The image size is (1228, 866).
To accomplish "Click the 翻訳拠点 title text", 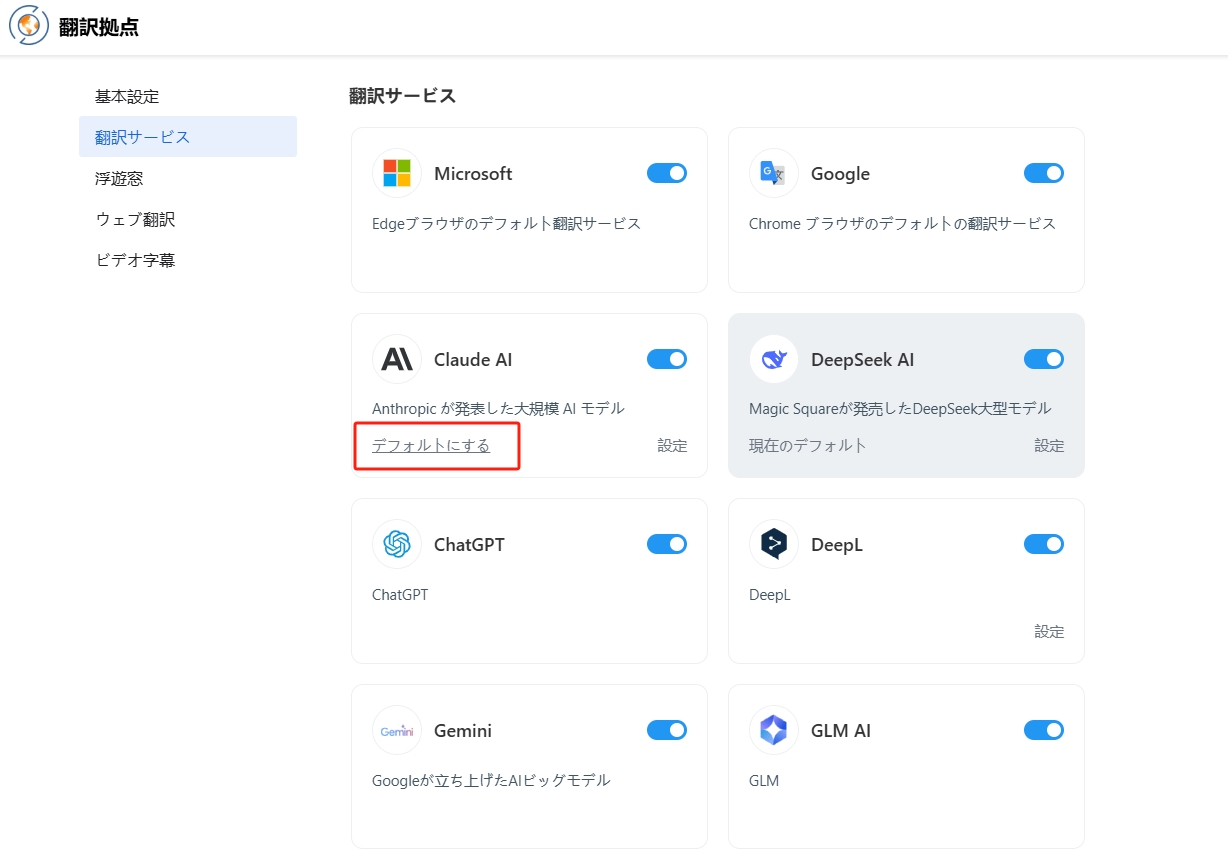I will (99, 27).
